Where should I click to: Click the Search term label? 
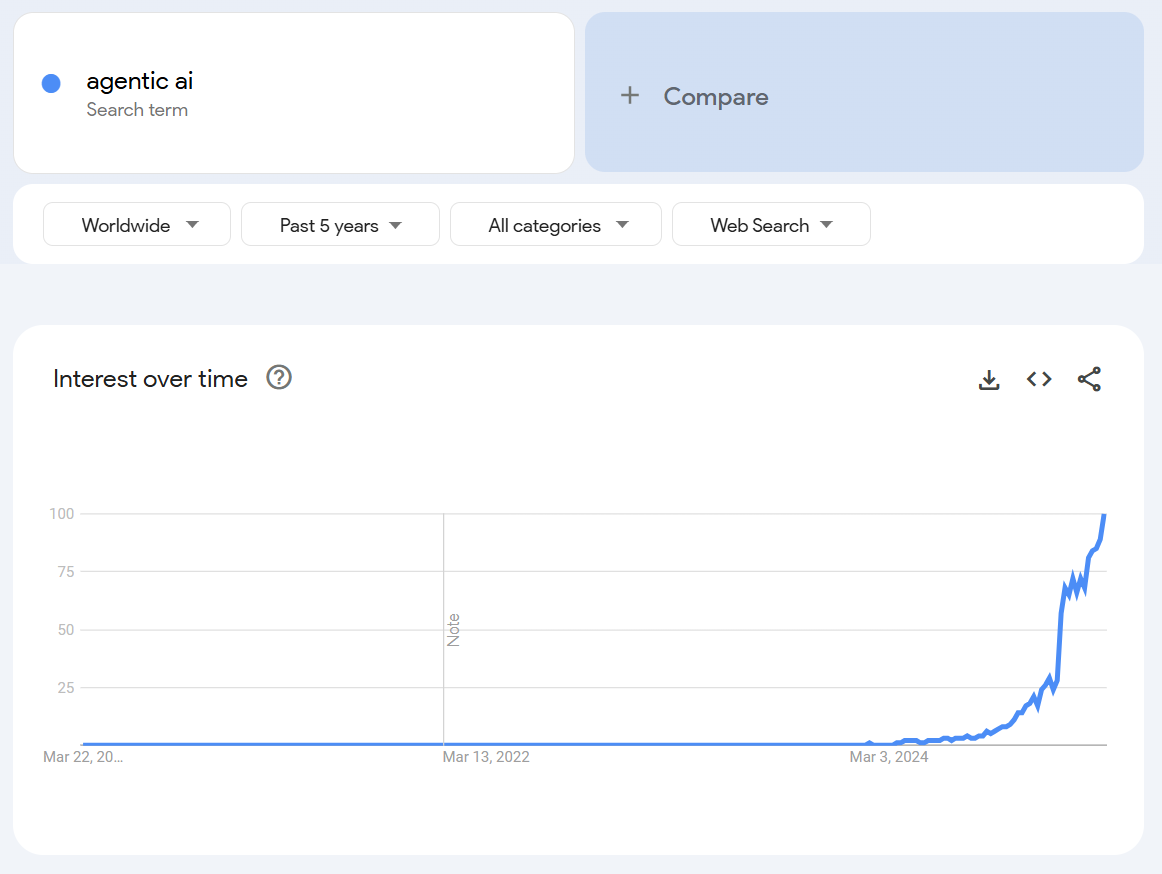(137, 110)
